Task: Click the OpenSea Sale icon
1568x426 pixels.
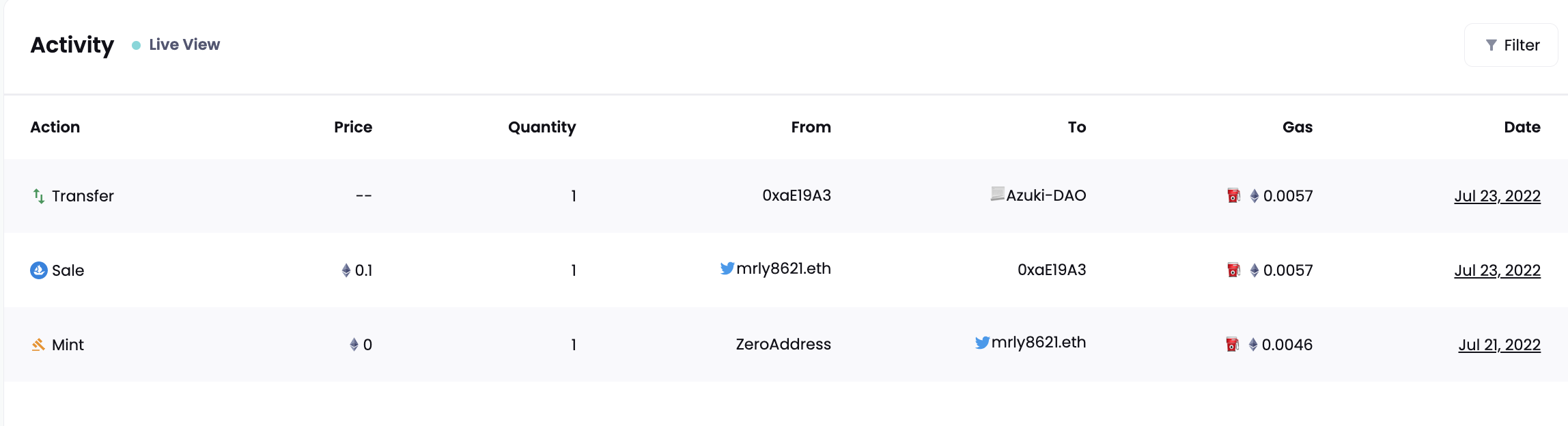Action: pos(39,270)
